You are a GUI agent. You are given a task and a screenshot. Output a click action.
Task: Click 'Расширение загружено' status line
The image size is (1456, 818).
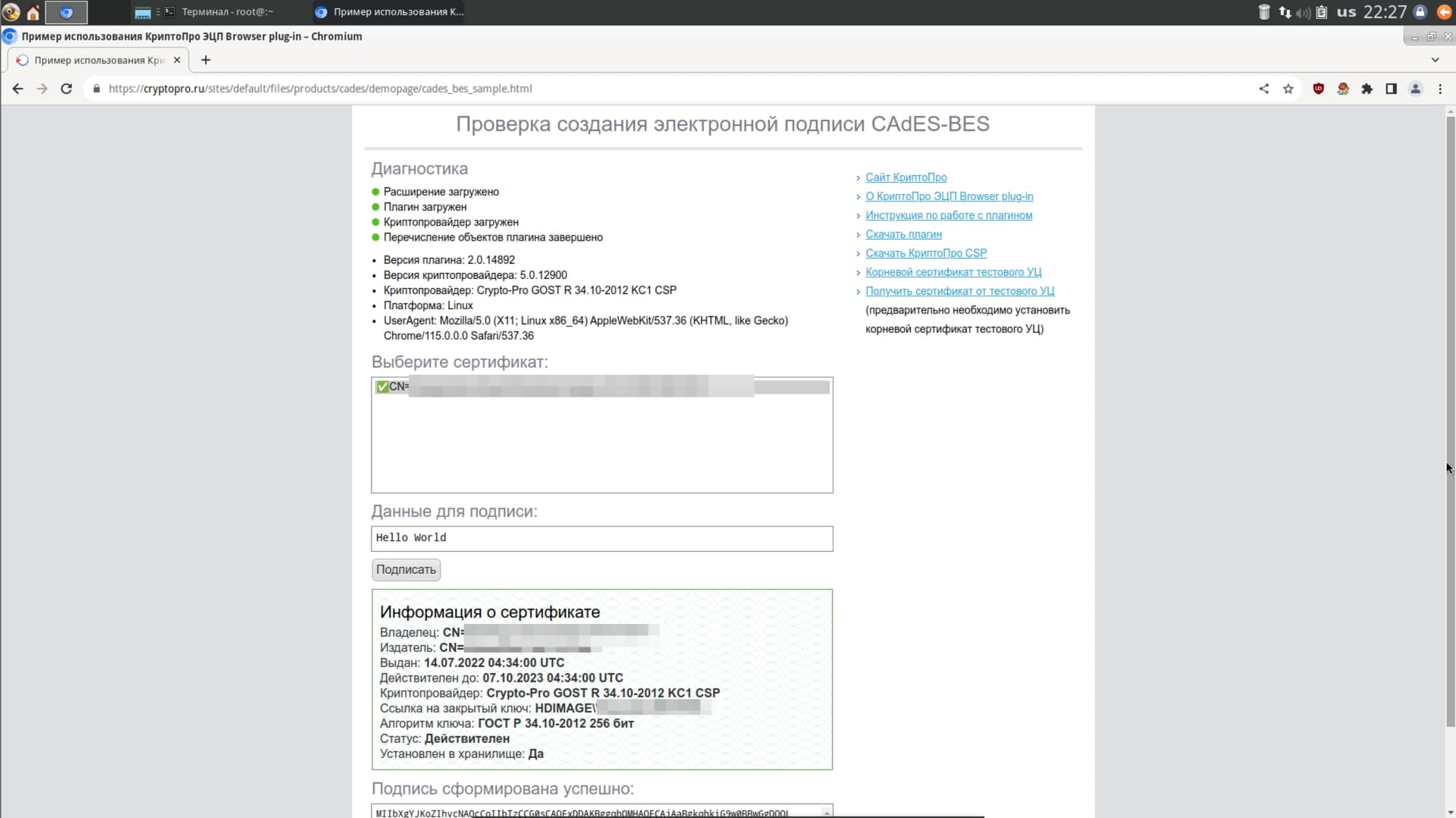441,192
